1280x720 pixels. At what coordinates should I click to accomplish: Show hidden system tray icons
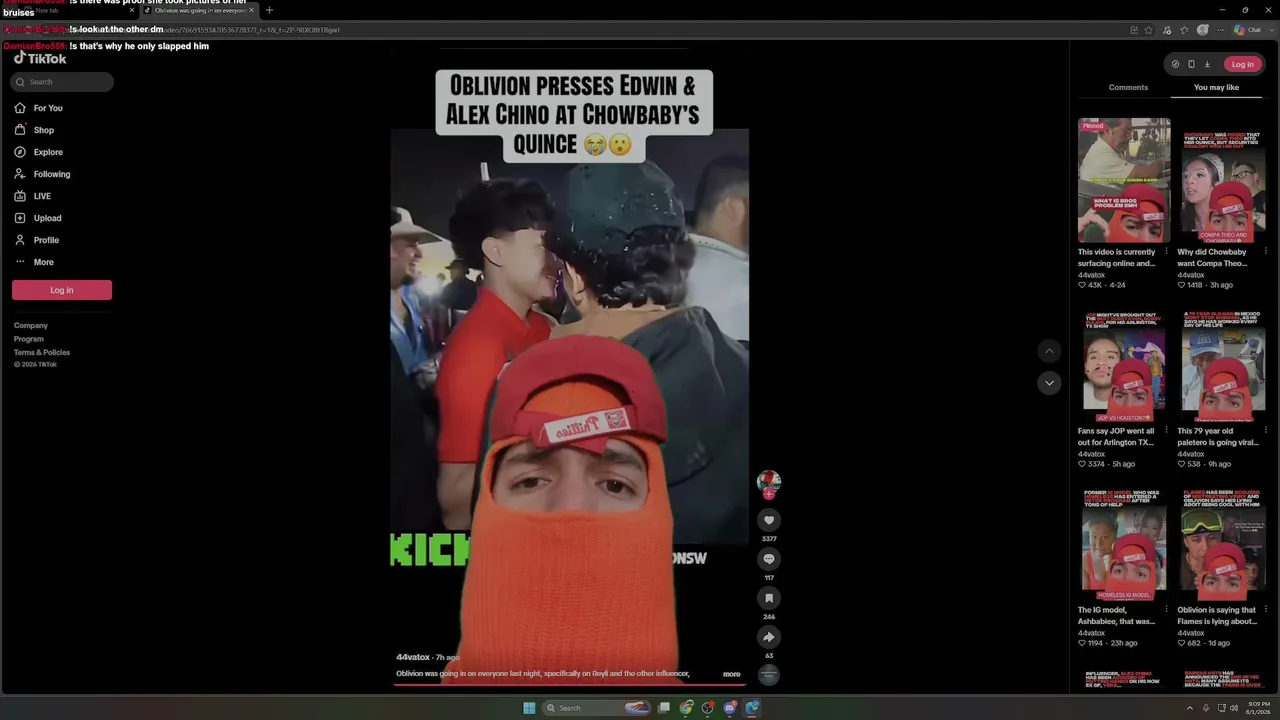(1191, 708)
